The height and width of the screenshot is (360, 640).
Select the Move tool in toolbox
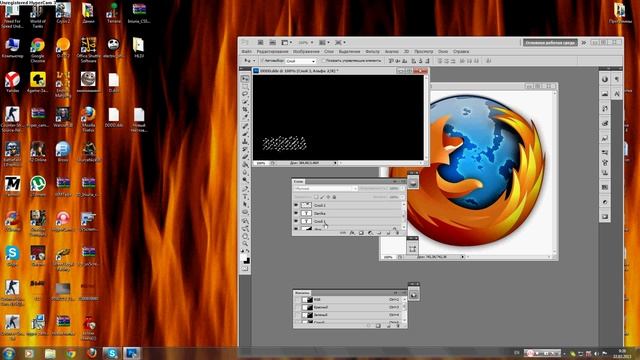[245, 78]
